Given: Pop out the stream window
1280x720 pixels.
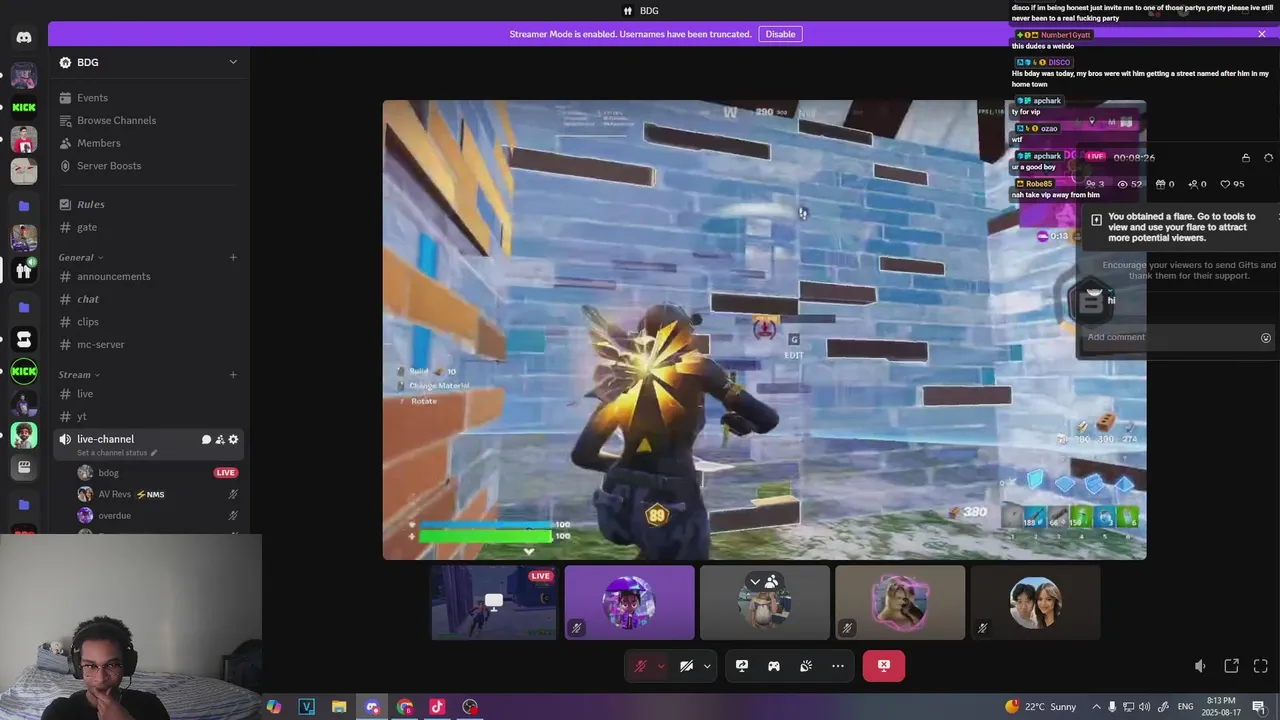Looking at the screenshot, I should (1232, 666).
